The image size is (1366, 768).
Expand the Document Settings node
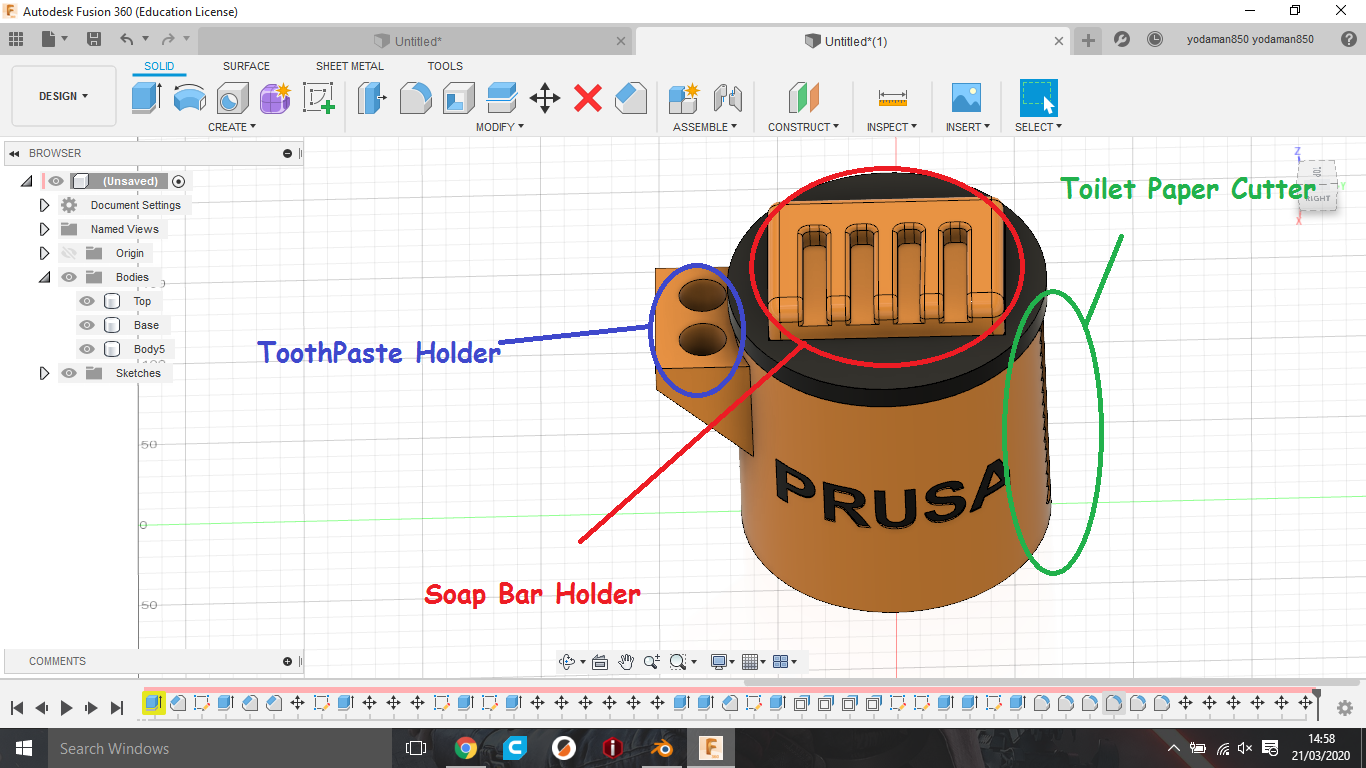click(x=44, y=205)
